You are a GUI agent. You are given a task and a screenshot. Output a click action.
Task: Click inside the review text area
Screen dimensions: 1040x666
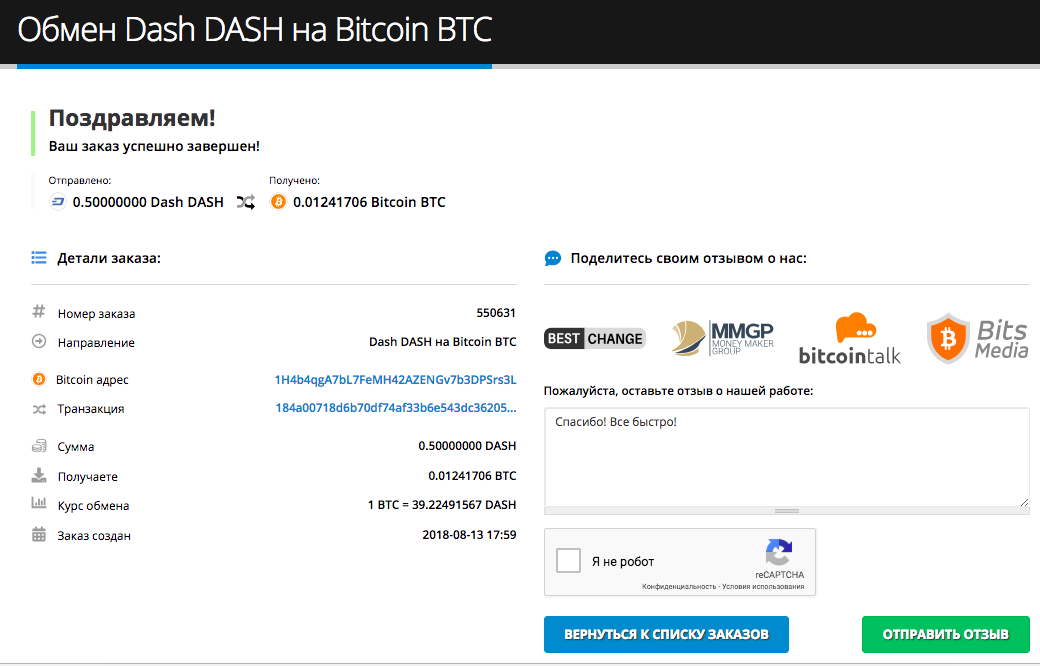[x=787, y=458]
